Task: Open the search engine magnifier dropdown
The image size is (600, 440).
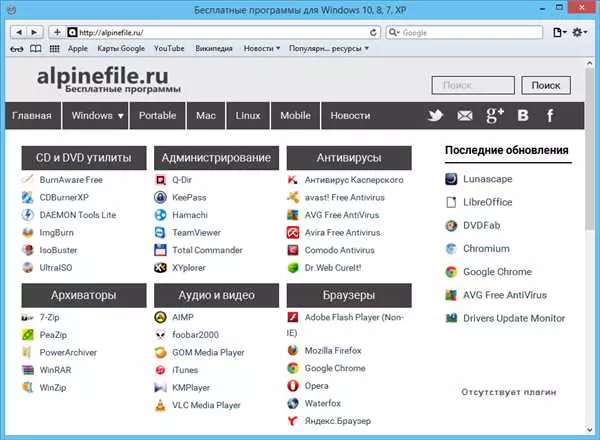Action: point(394,33)
